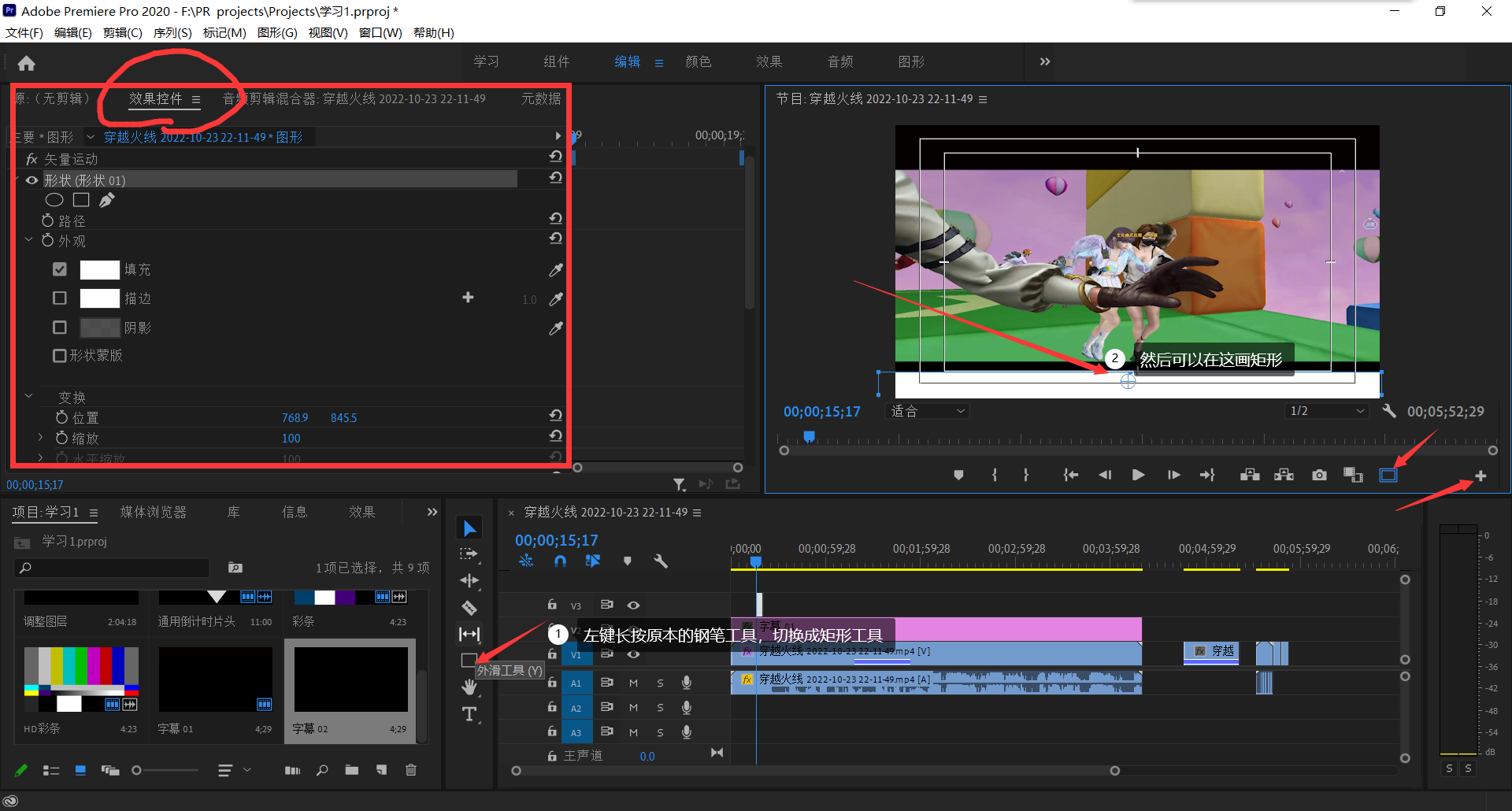The width and height of the screenshot is (1512, 811).
Task: Select the Slip tool
Action: (x=469, y=634)
